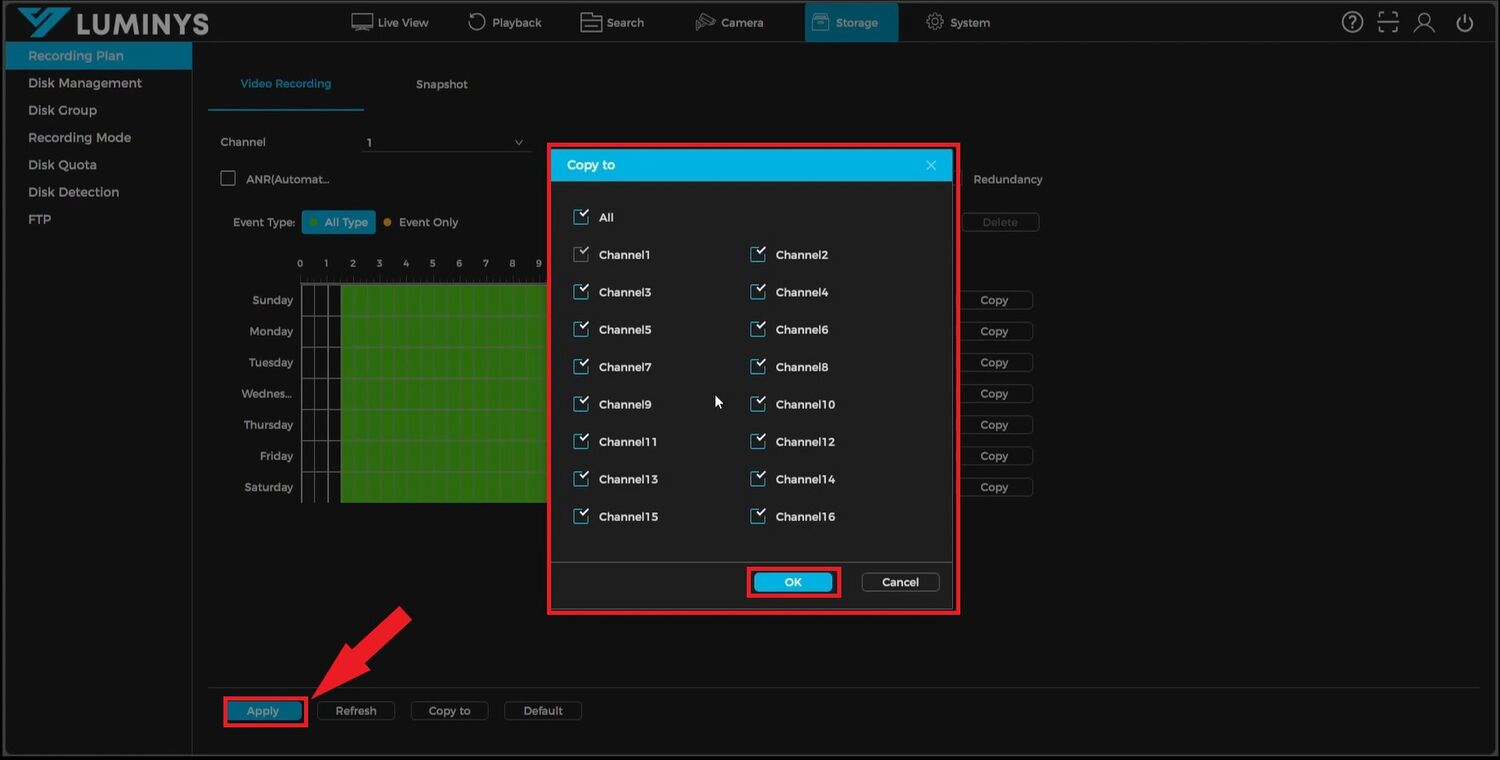The height and width of the screenshot is (760, 1500).
Task: Open Playback from top navigation
Action: tap(505, 22)
